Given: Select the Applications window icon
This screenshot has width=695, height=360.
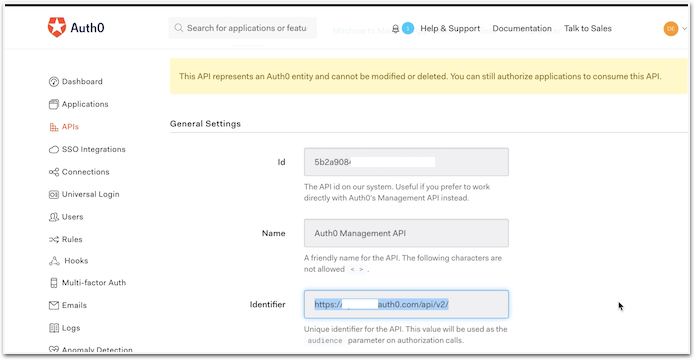Looking at the screenshot, I should click(54, 104).
